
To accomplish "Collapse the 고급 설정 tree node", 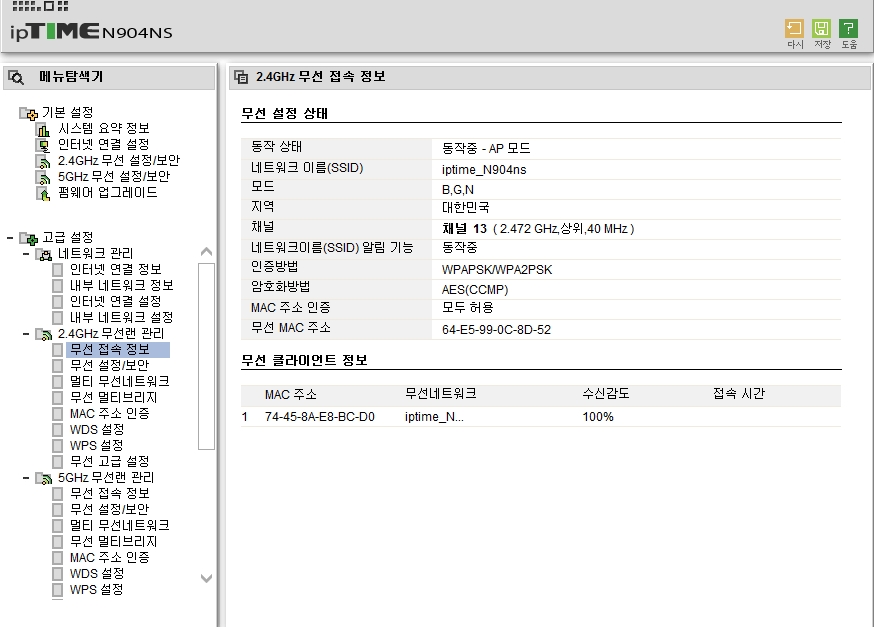I will click(10, 238).
